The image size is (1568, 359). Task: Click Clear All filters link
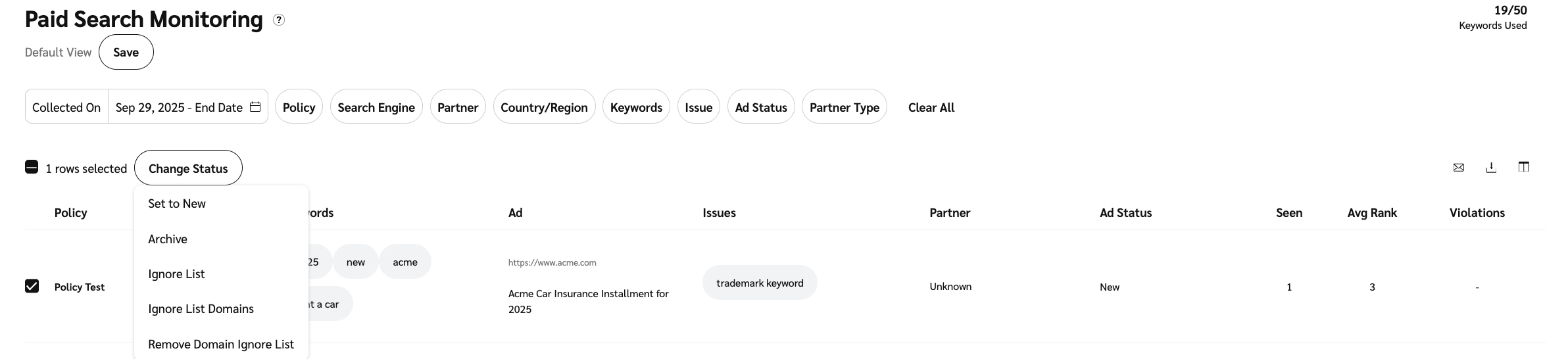pyautogui.click(x=931, y=107)
